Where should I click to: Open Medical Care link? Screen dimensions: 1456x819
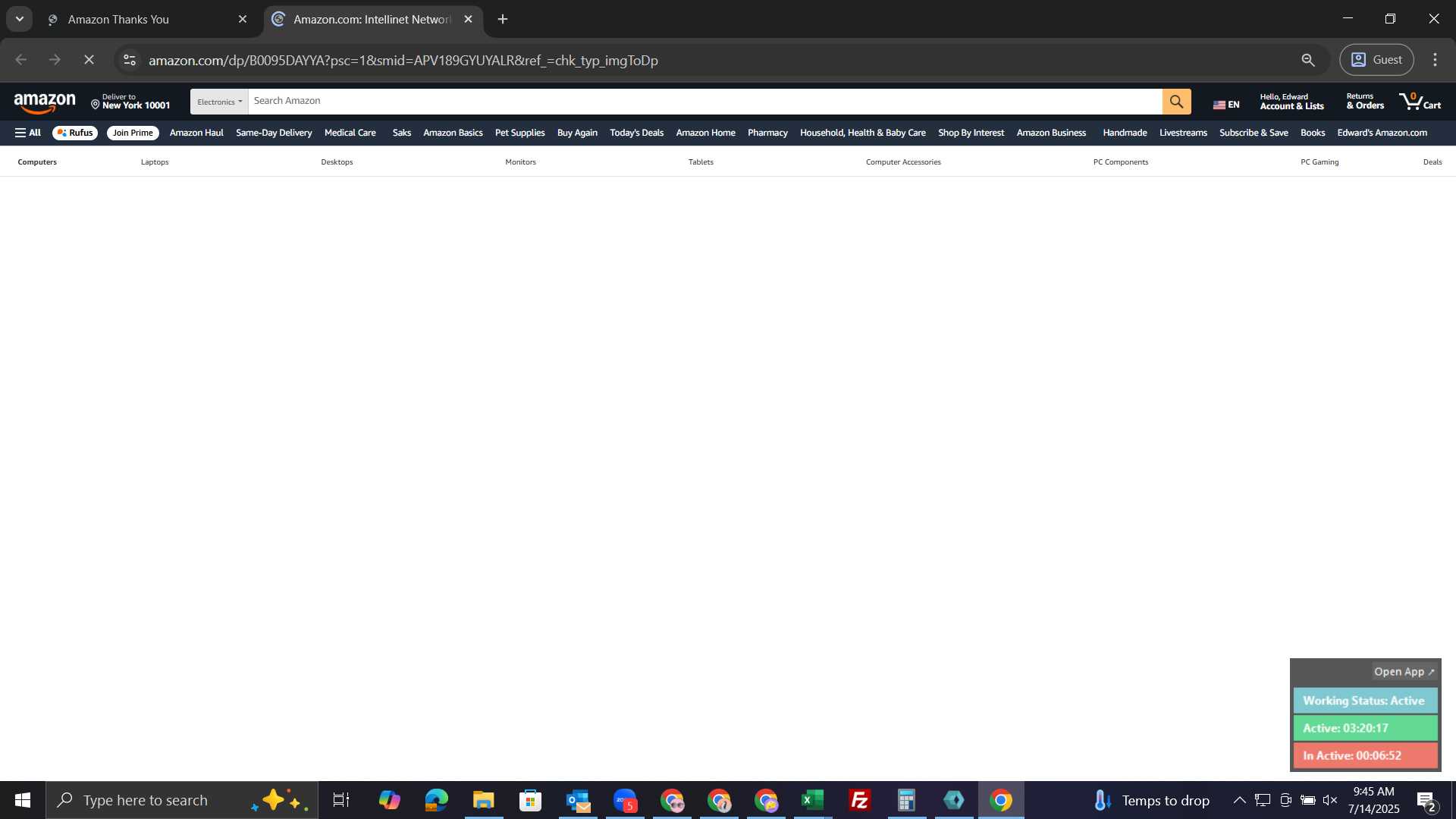click(350, 133)
